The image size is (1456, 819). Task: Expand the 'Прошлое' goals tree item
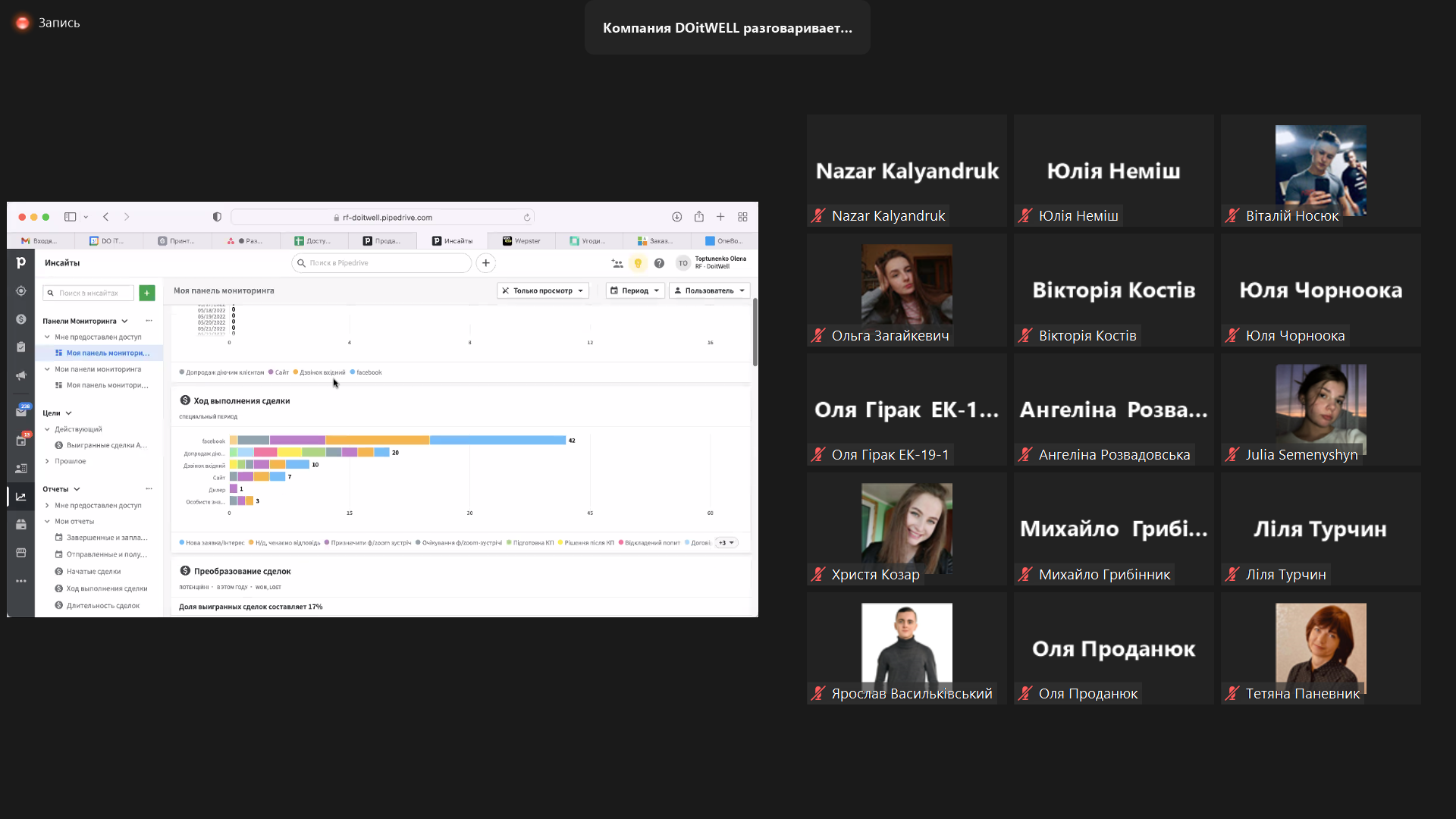pyautogui.click(x=70, y=461)
